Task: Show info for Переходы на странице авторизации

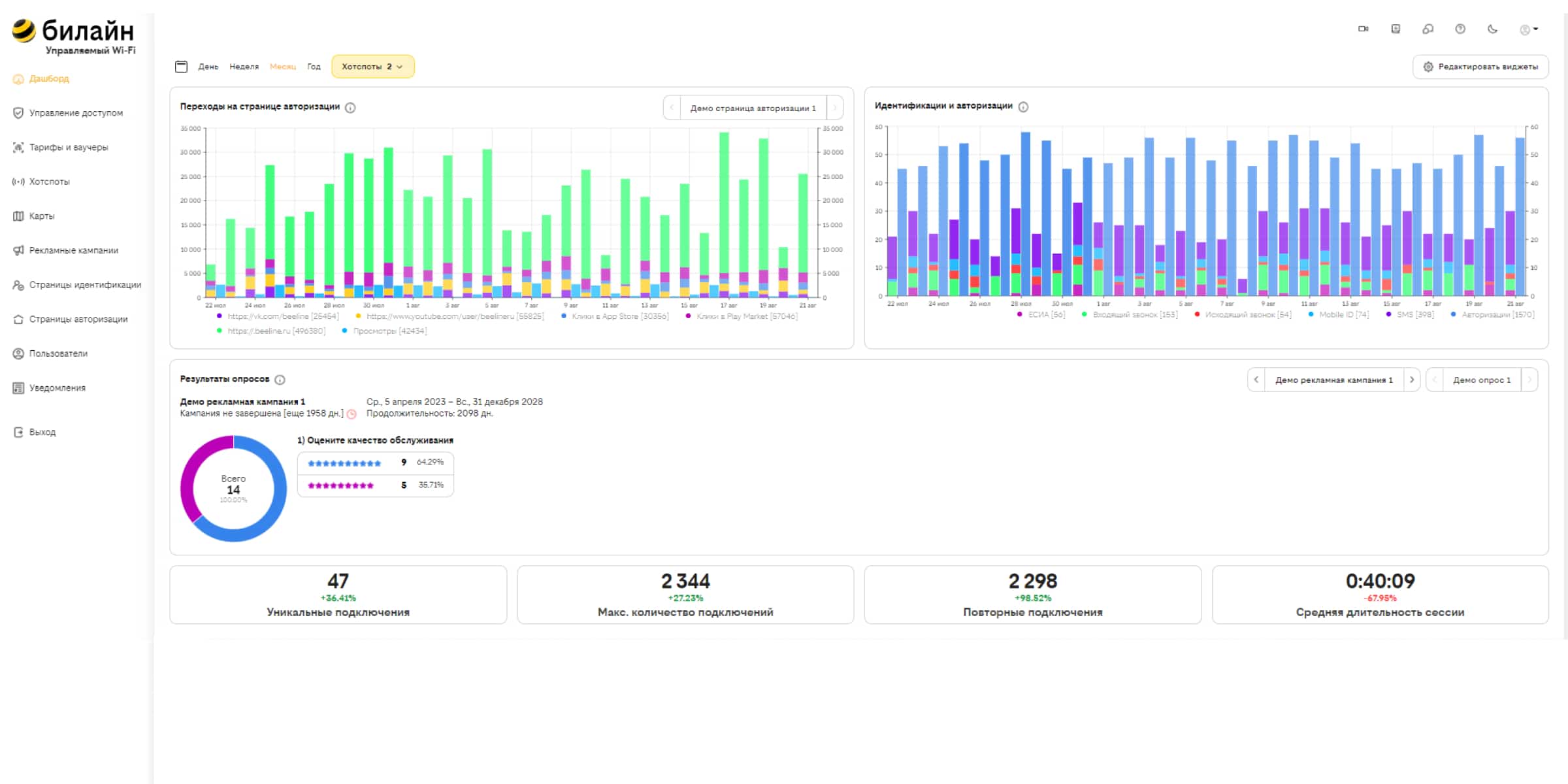Action: click(x=350, y=108)
